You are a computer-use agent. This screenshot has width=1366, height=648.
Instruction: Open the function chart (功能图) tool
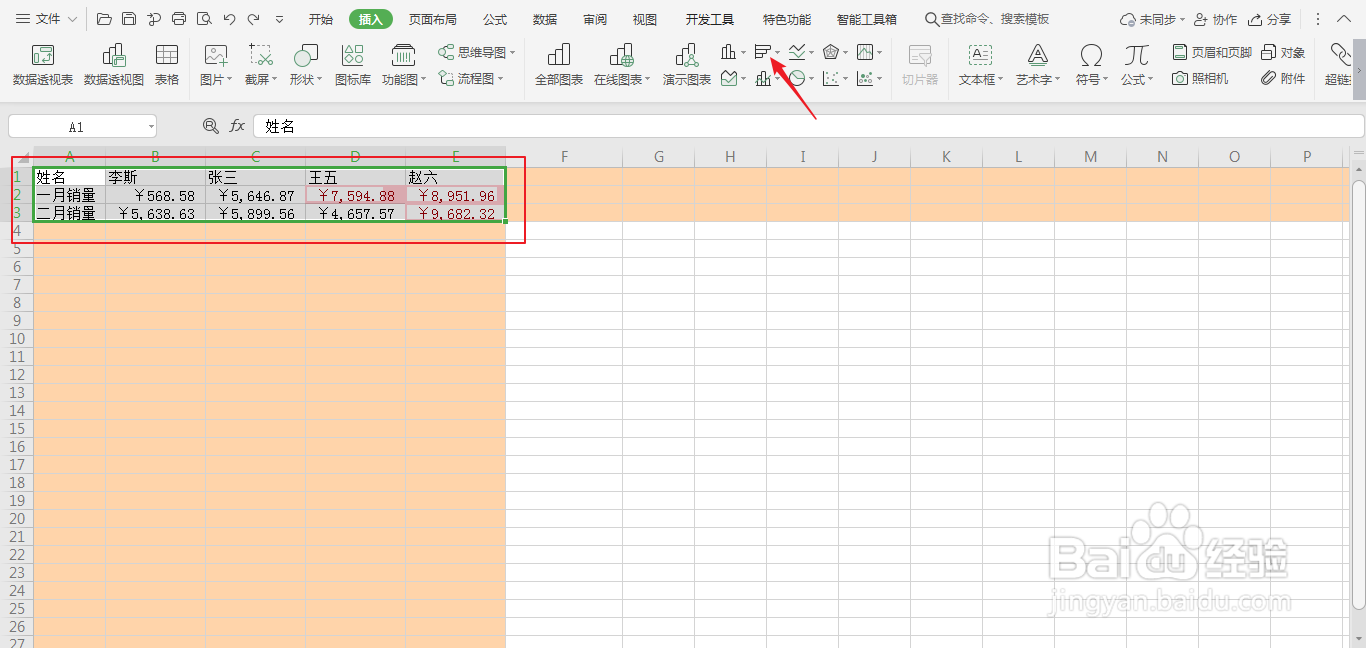click(404, 64)
